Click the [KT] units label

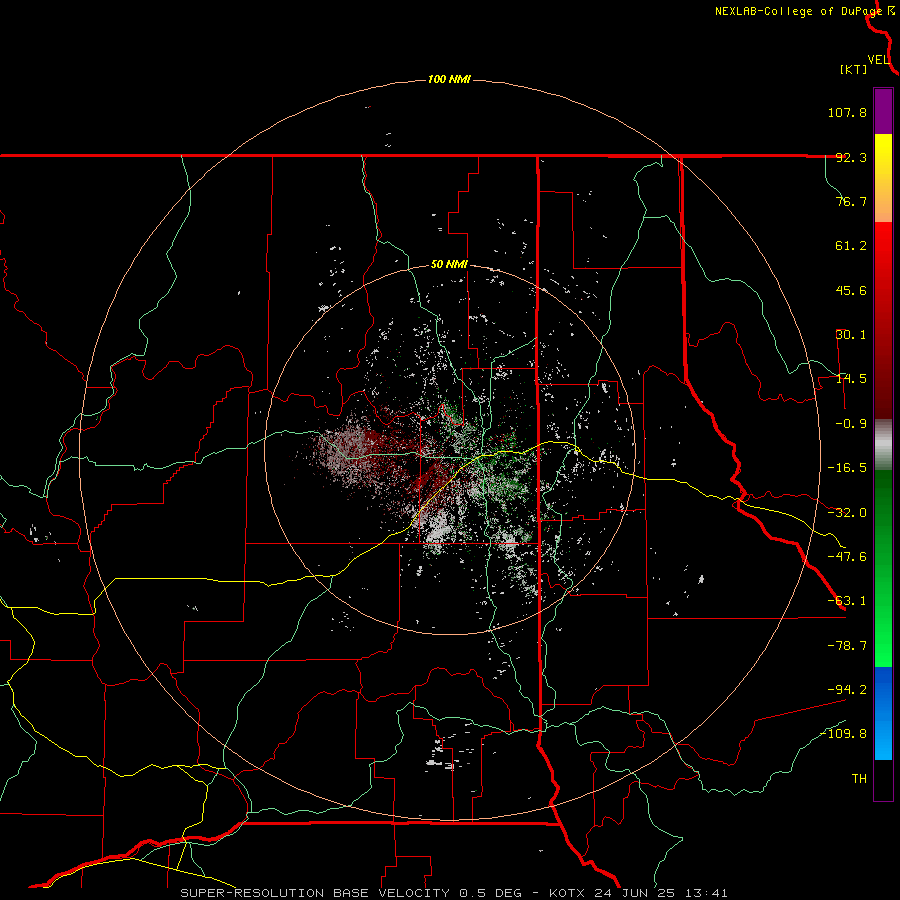tap(854, 69)
